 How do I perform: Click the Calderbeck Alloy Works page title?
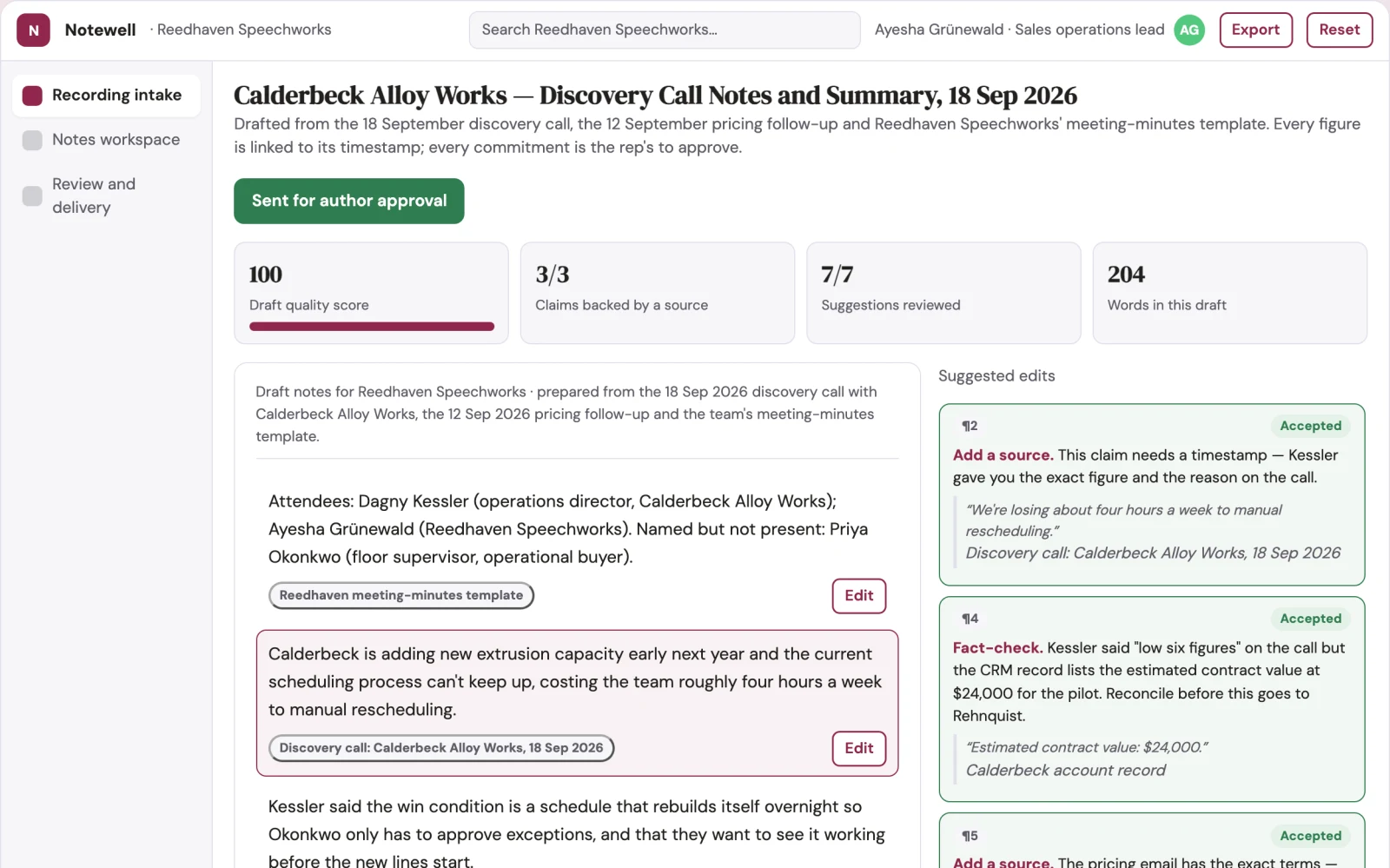[x=655, y=95]
